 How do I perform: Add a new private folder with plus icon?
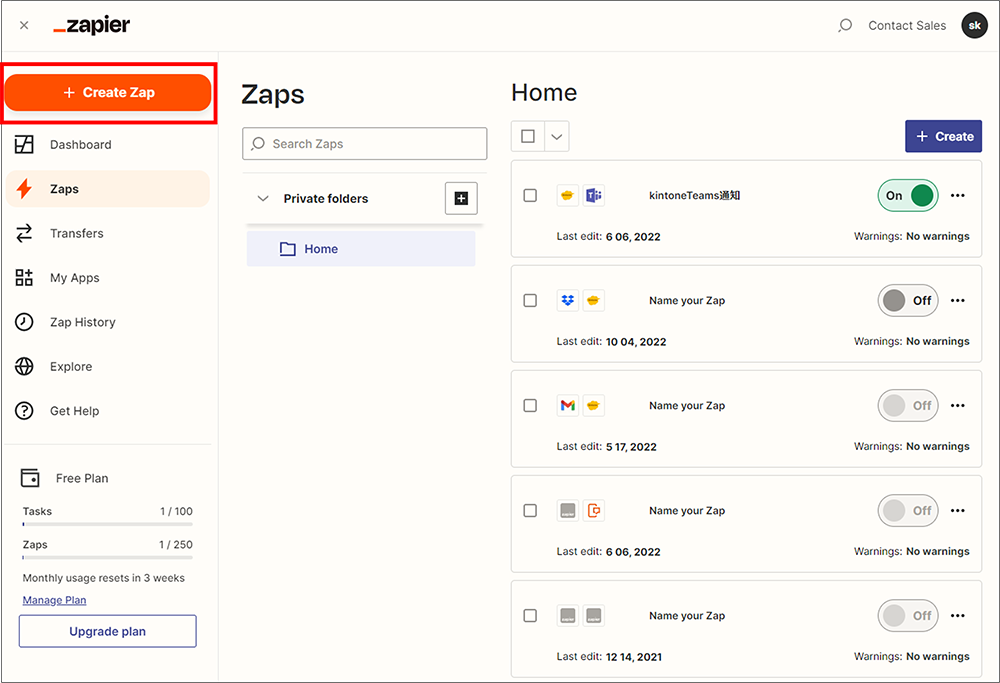[x=461, y=198]
